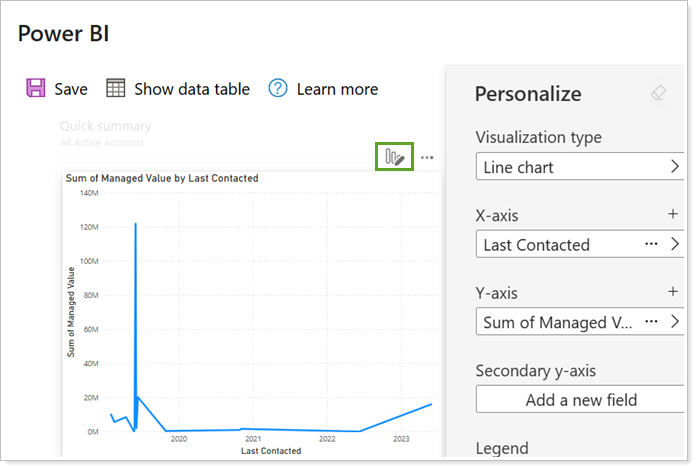This screenshot has width=697, height=470.
Task: Click the eraser reset icon beside Personalize
Action: (657, 93)
